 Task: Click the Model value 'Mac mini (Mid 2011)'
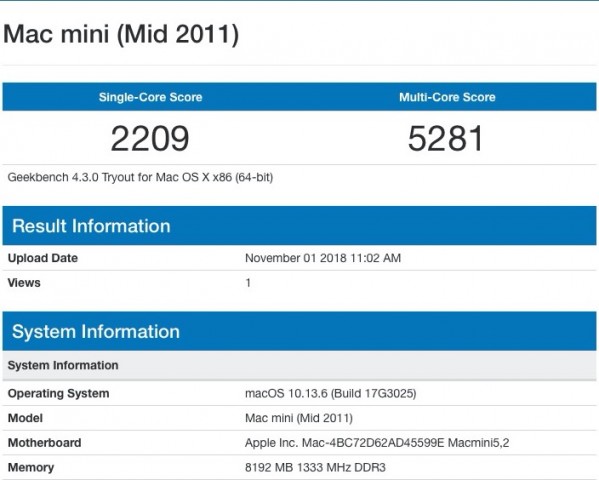(x=299, y=418)
